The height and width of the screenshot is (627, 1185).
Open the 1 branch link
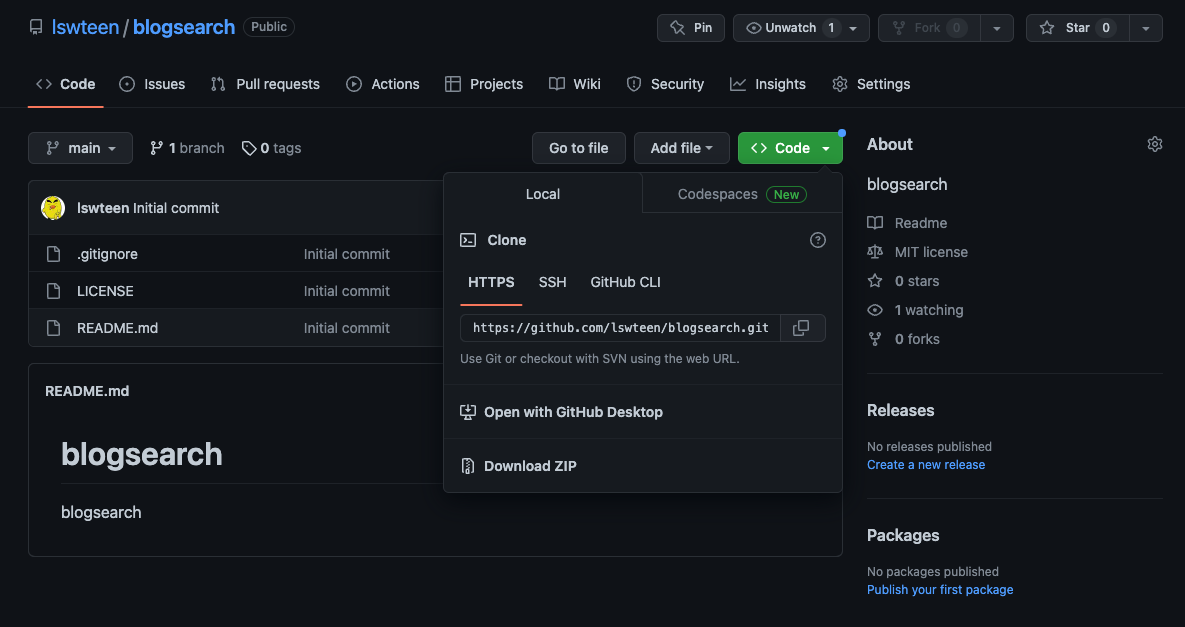coord(187,148)
